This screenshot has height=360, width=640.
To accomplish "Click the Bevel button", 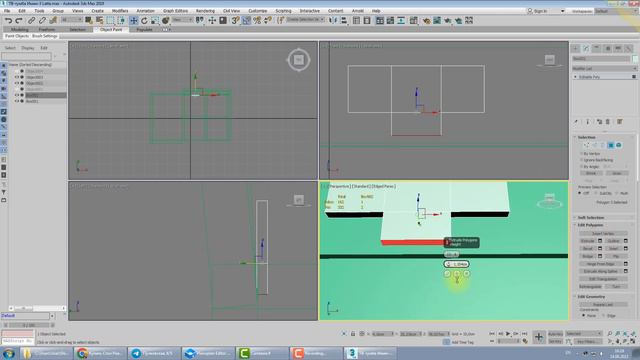I will click(587, 249).
